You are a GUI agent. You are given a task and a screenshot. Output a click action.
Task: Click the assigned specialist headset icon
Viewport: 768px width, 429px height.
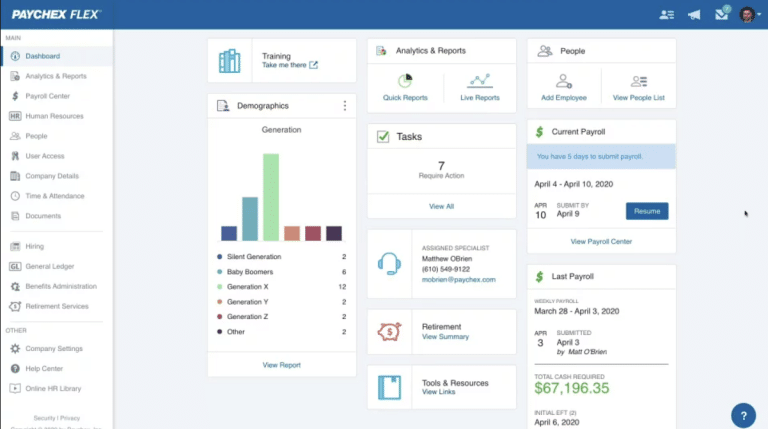[x=389, y=264]
